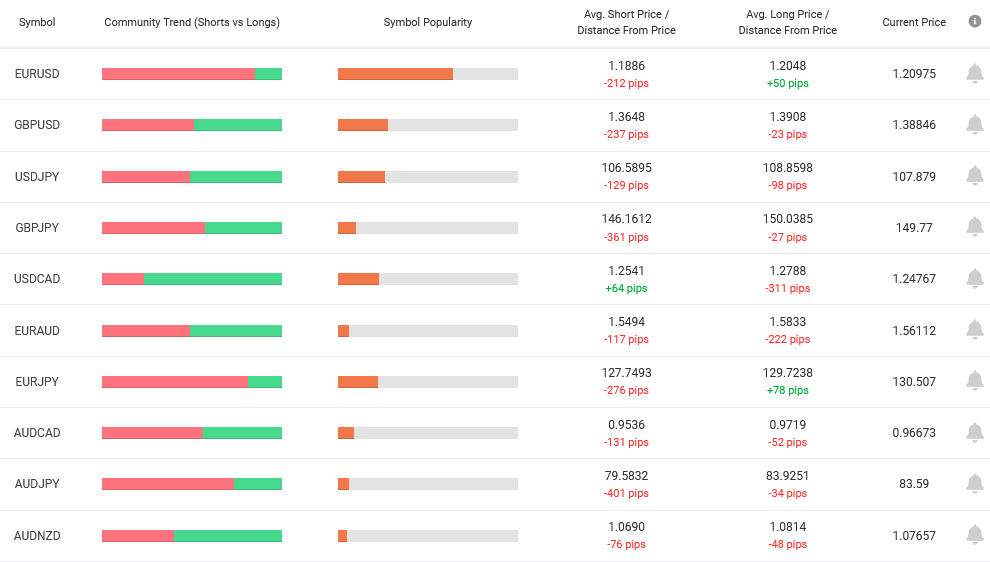The image size is (990, 562).
Task: Click the Avg. Long Price column header
Action: [x=788, y=22]
